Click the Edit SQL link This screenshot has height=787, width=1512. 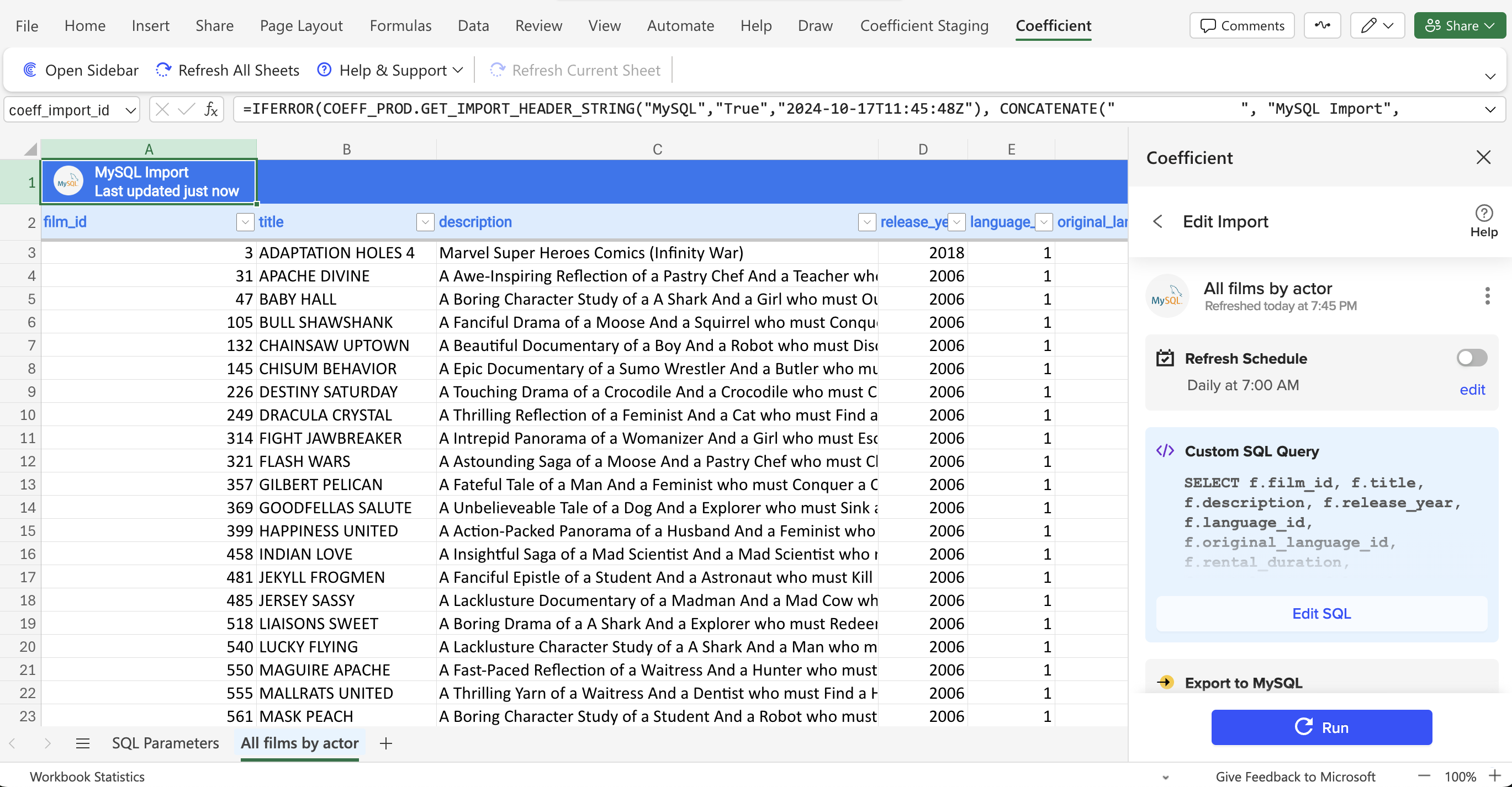[x=1320, y=613]
